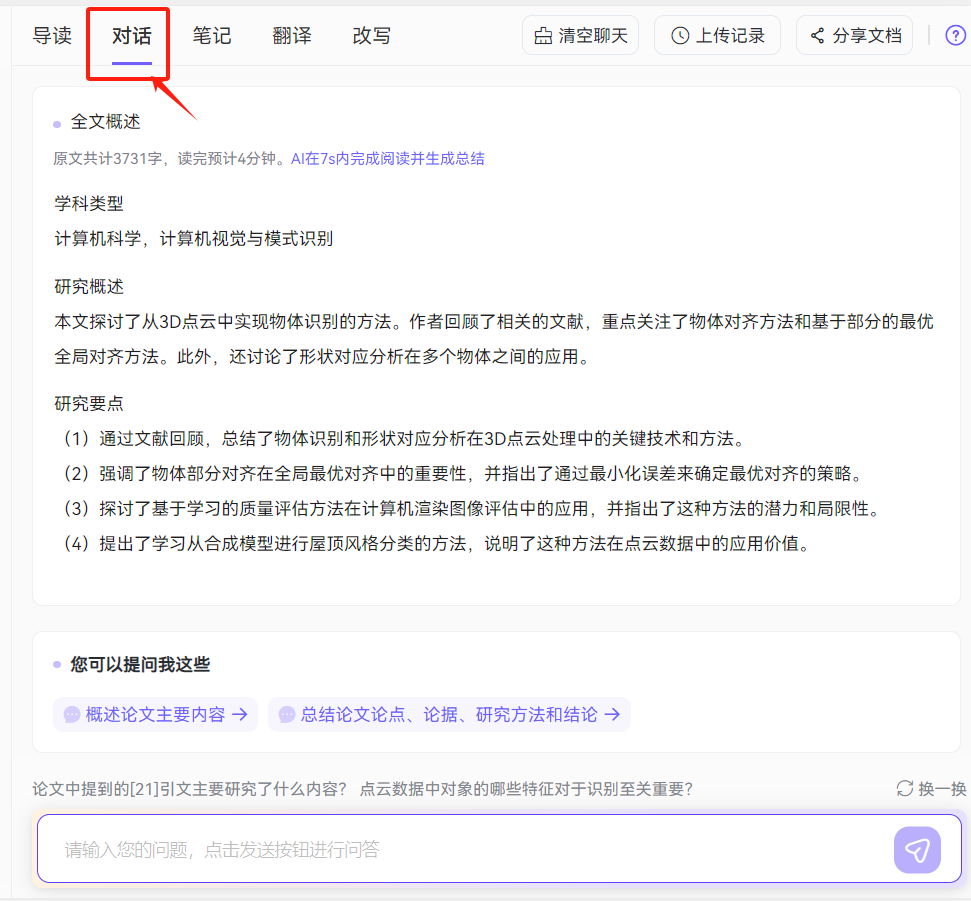Click the AI在7s内完成阅读并生成总结 link
The width and height of the screenshot is (971, 901).
coord(388,159)
